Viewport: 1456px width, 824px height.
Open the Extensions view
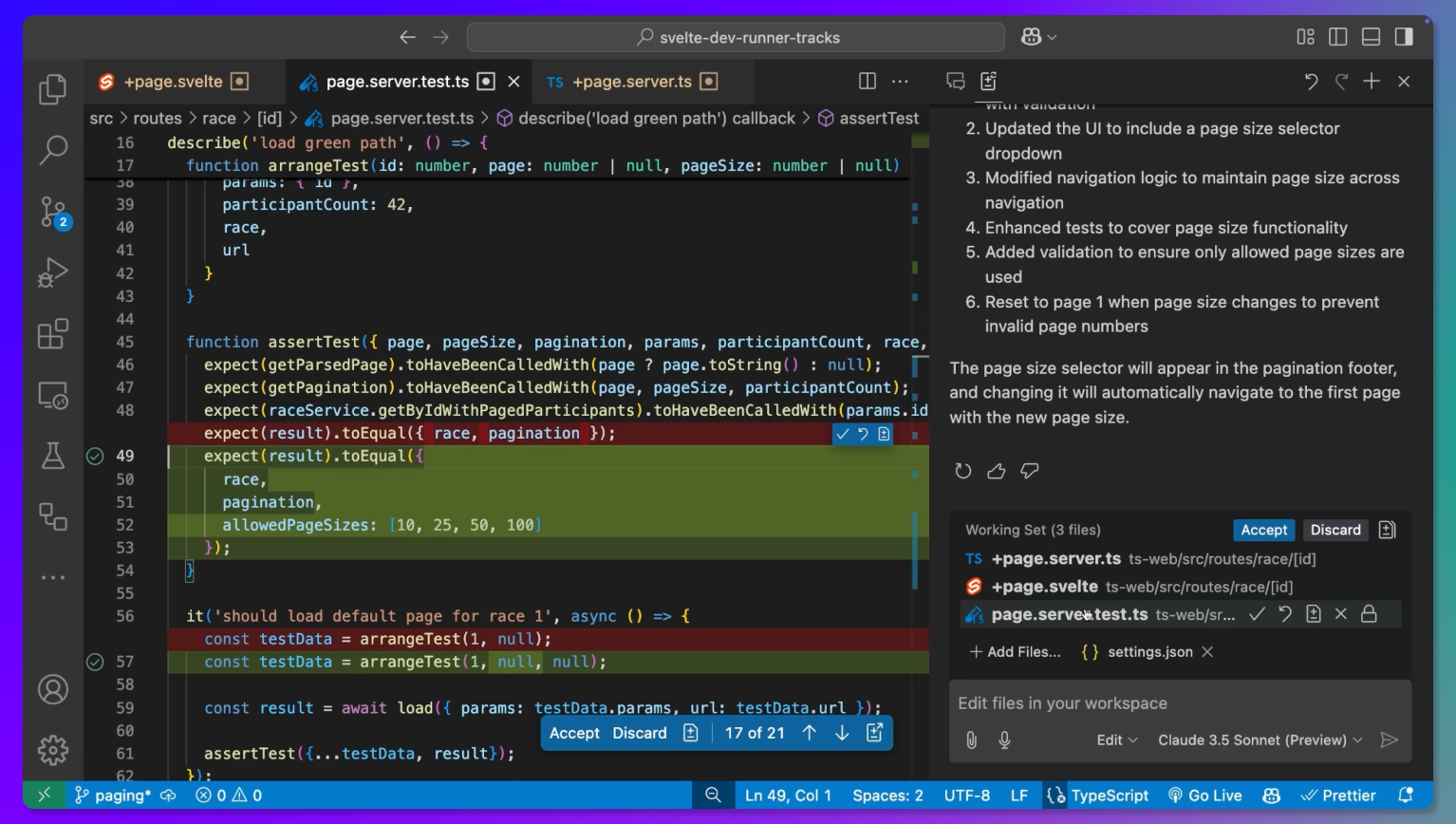[x=52, y=334]
